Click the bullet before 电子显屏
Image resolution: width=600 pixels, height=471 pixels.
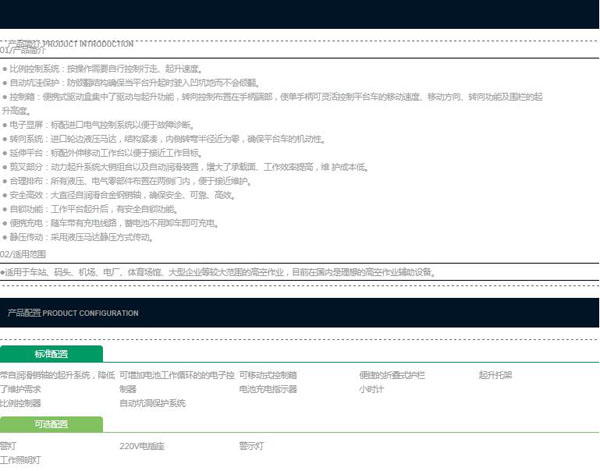tap(5, 125)
